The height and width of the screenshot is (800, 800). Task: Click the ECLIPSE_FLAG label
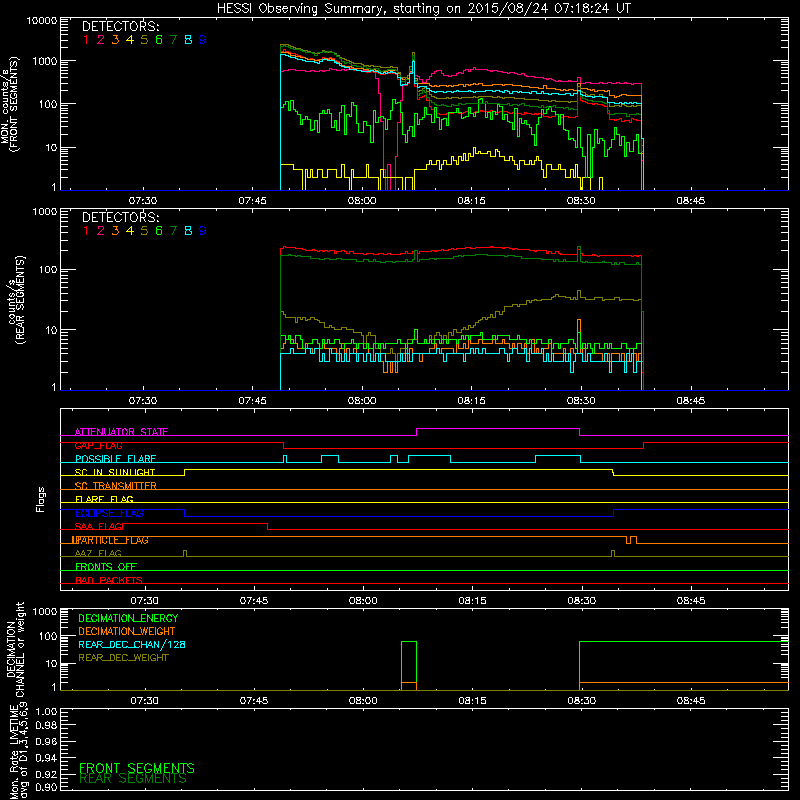109,513
